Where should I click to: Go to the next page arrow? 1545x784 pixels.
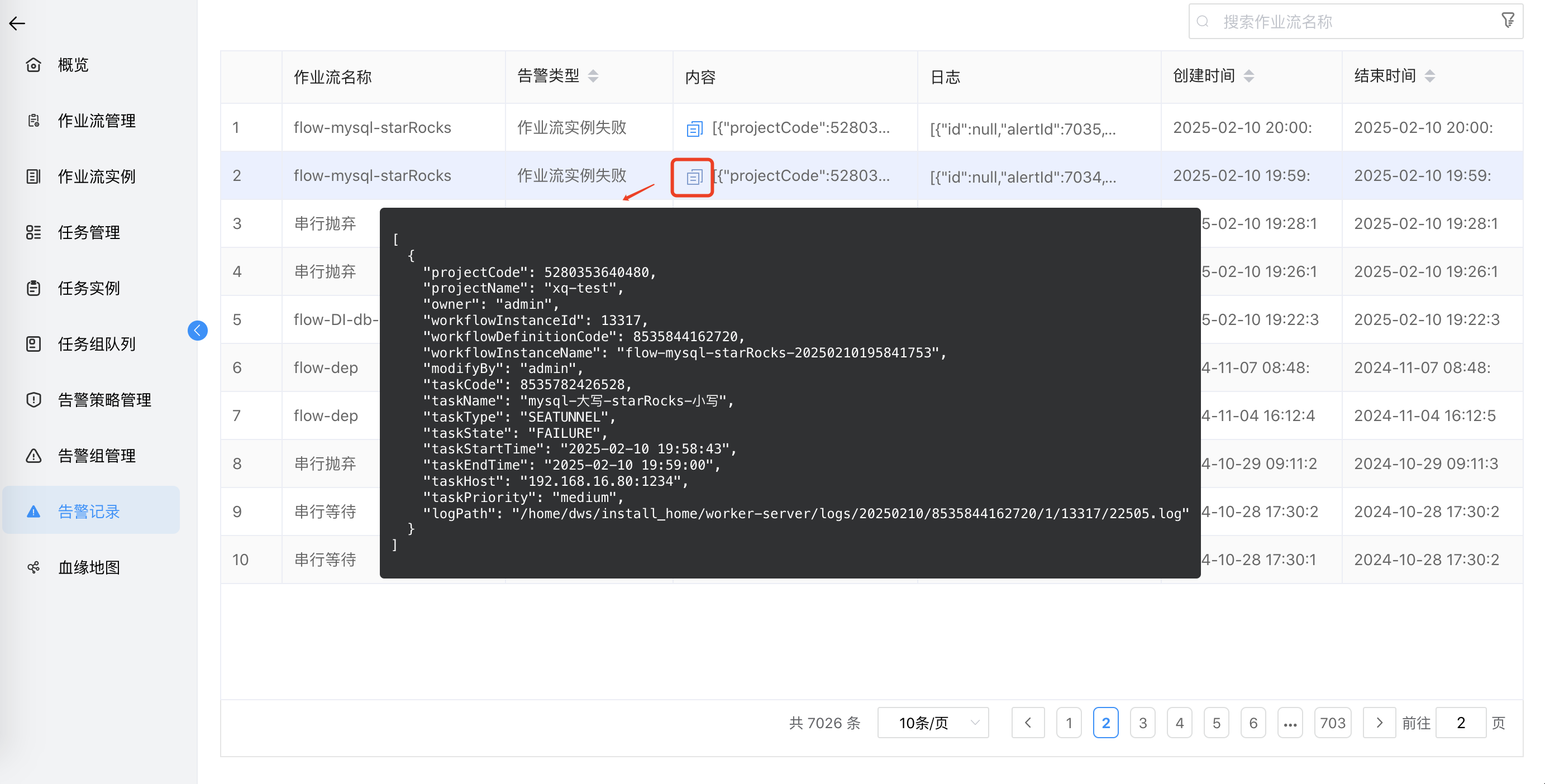point(1379,723)
